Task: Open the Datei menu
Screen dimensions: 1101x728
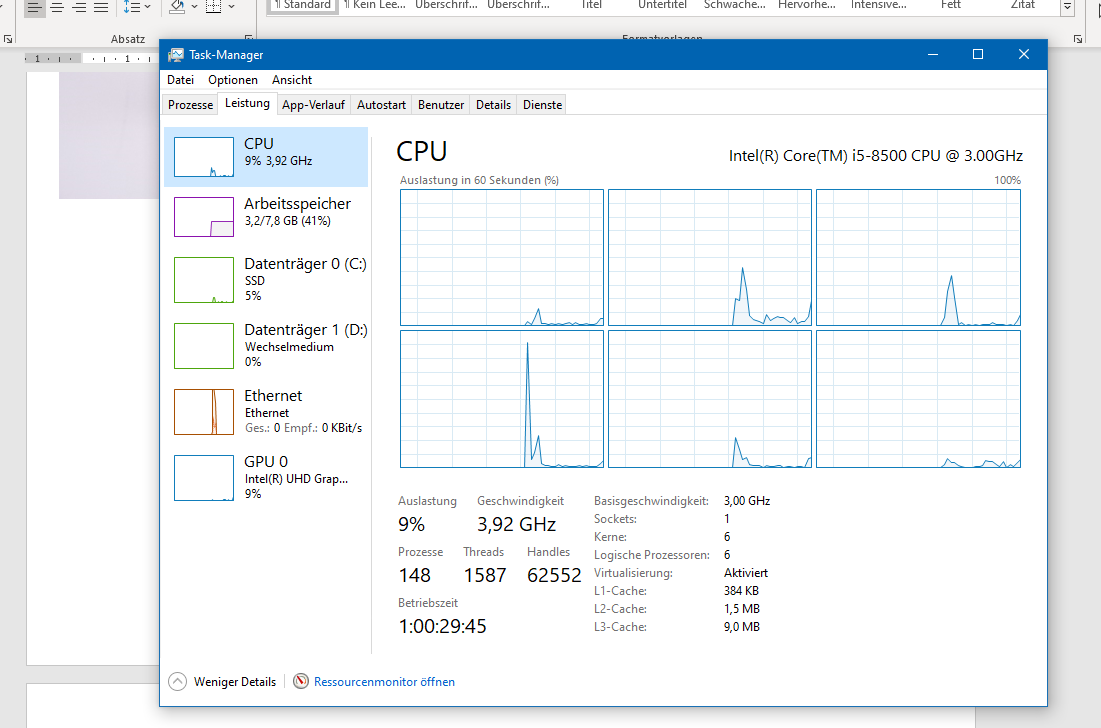Action: [180, 80]
